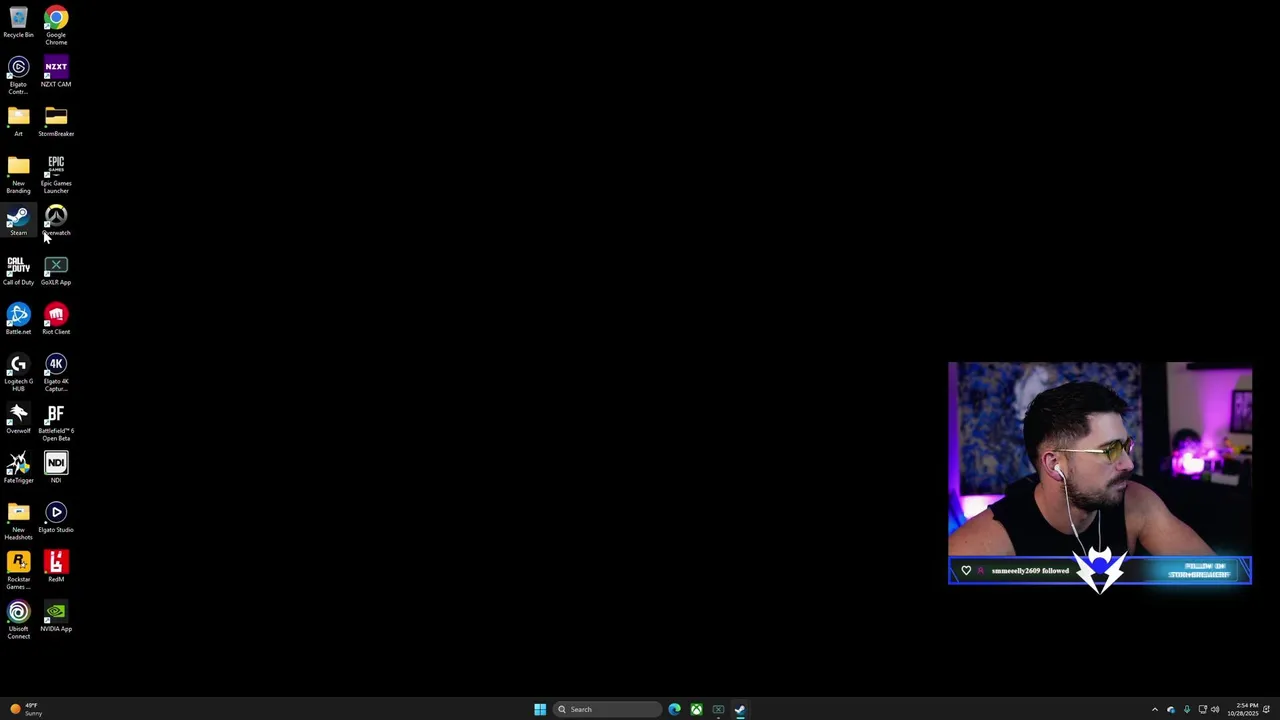Image resolution: width=1280 pixels, height=720 pixels.
Task: Select the GoXLR App desktop icon
Action: click(56, 270)
